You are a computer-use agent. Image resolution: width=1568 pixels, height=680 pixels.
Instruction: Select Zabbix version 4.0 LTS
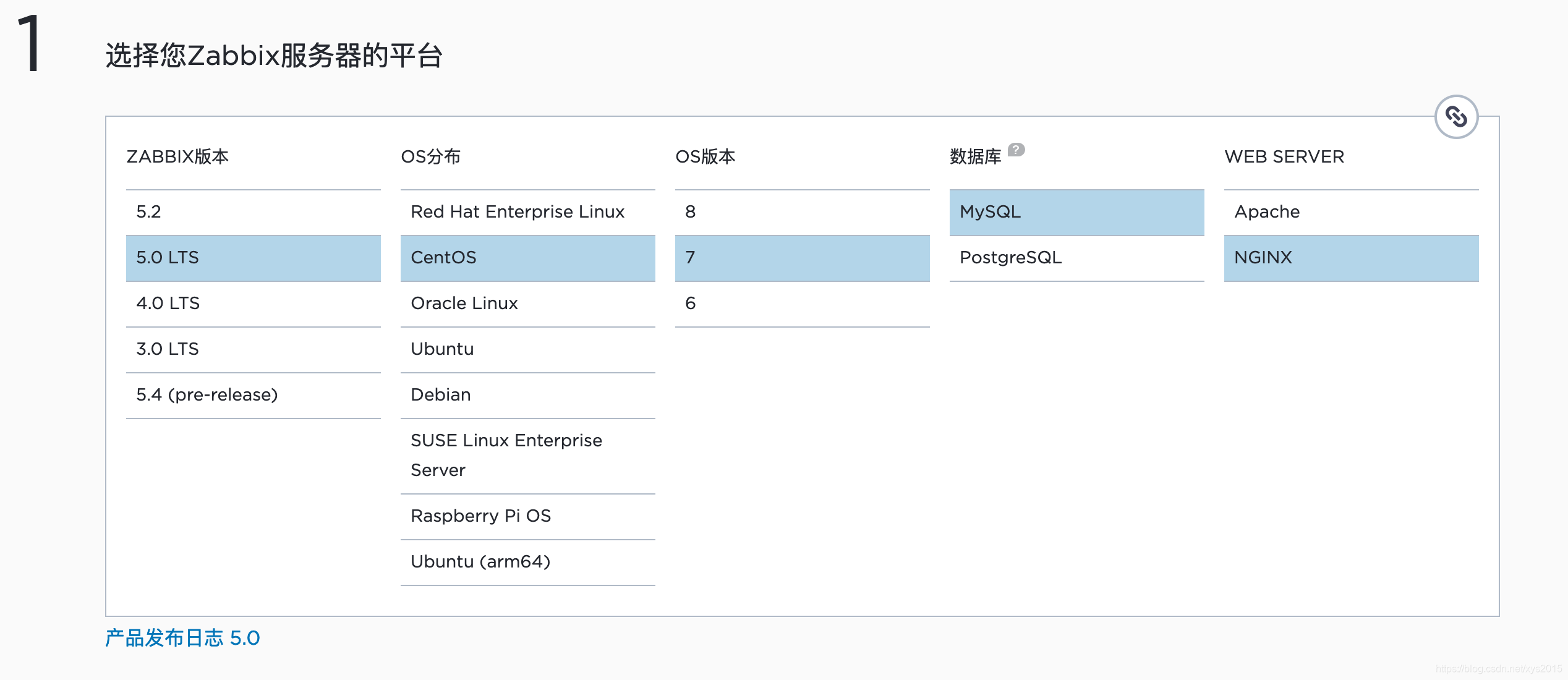coord(254,304)
